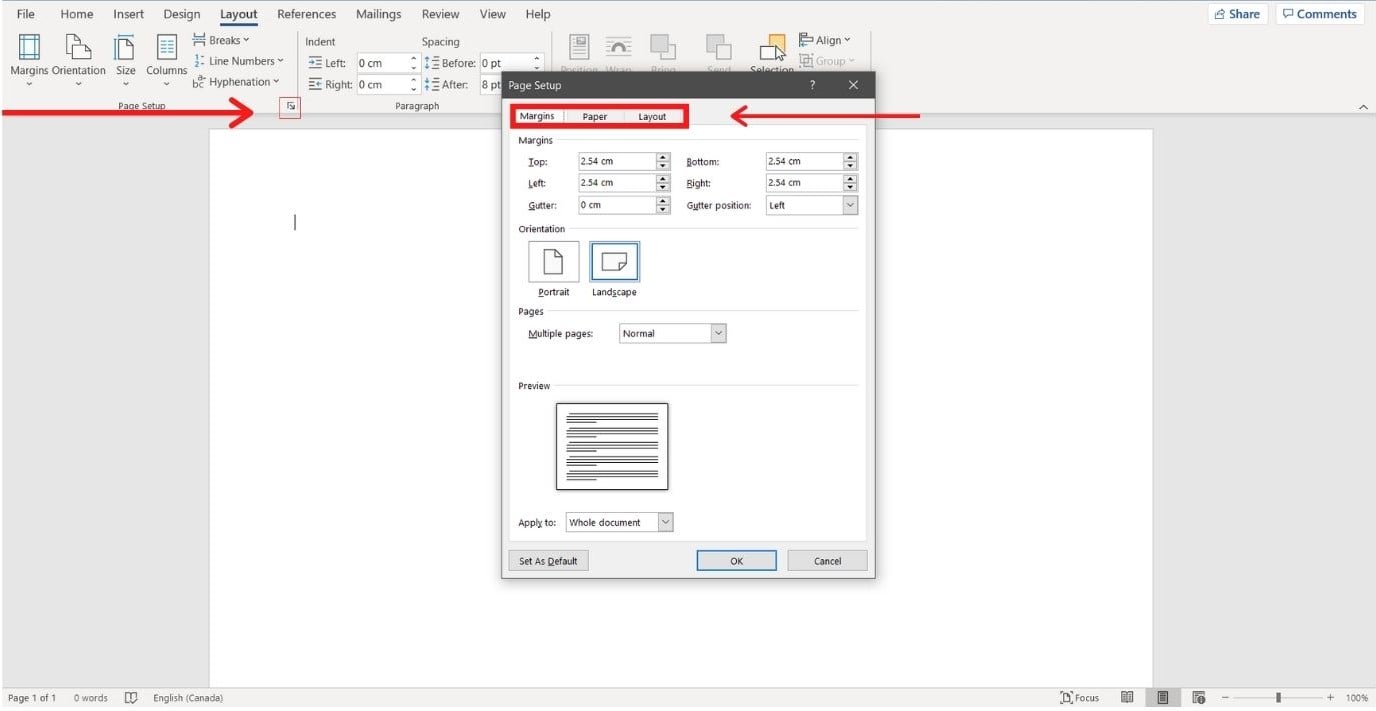Image resolution: width=1376 pixels, height=711 pixels.
Task: Click the zoom out minus icon
Action: pos(1225,698)
